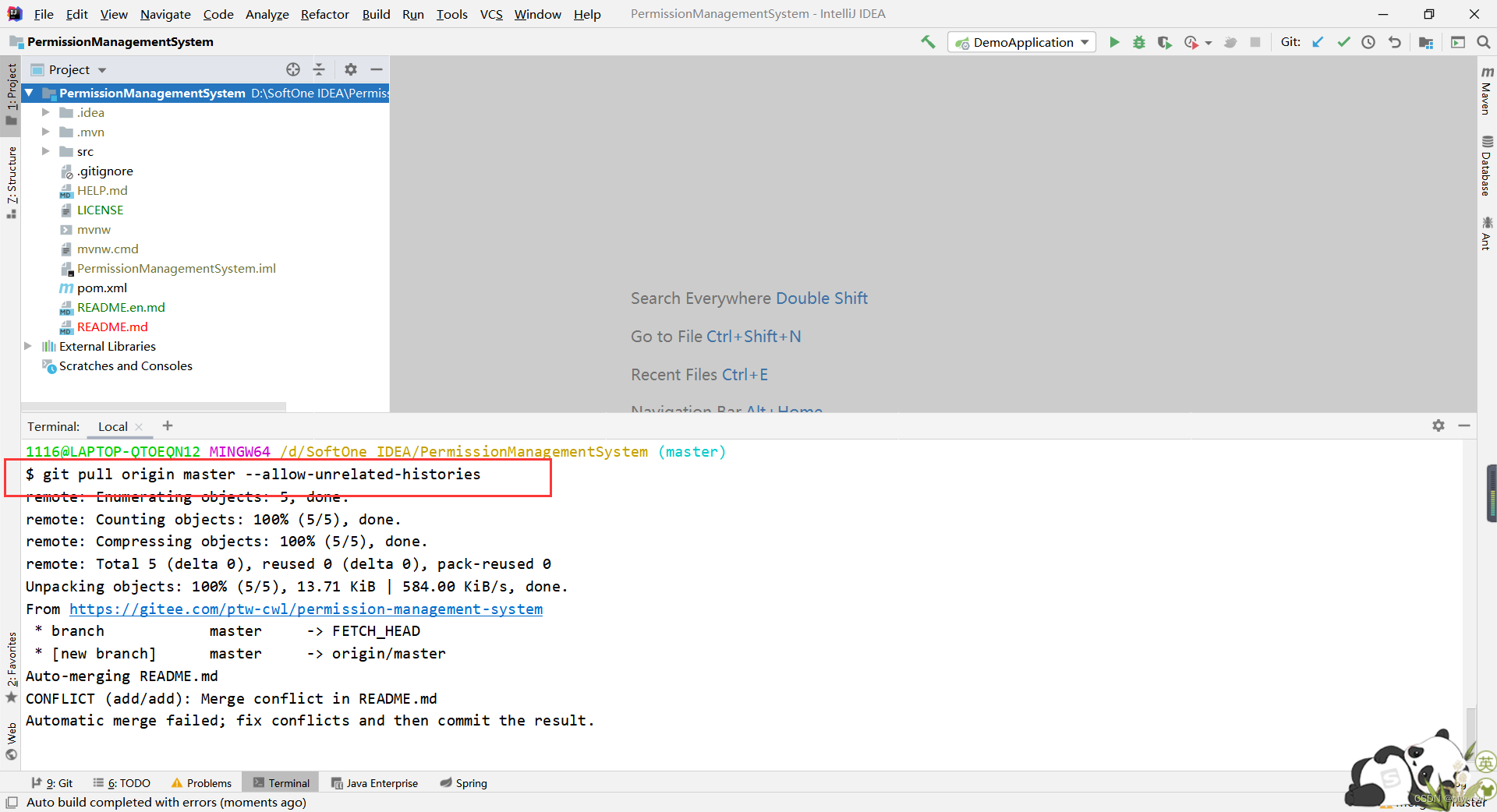Image resolution: width=1497 pixels, height=812 pixels.
Task: Click the Terminal tab in bottom bar
Action: point(281,783)
